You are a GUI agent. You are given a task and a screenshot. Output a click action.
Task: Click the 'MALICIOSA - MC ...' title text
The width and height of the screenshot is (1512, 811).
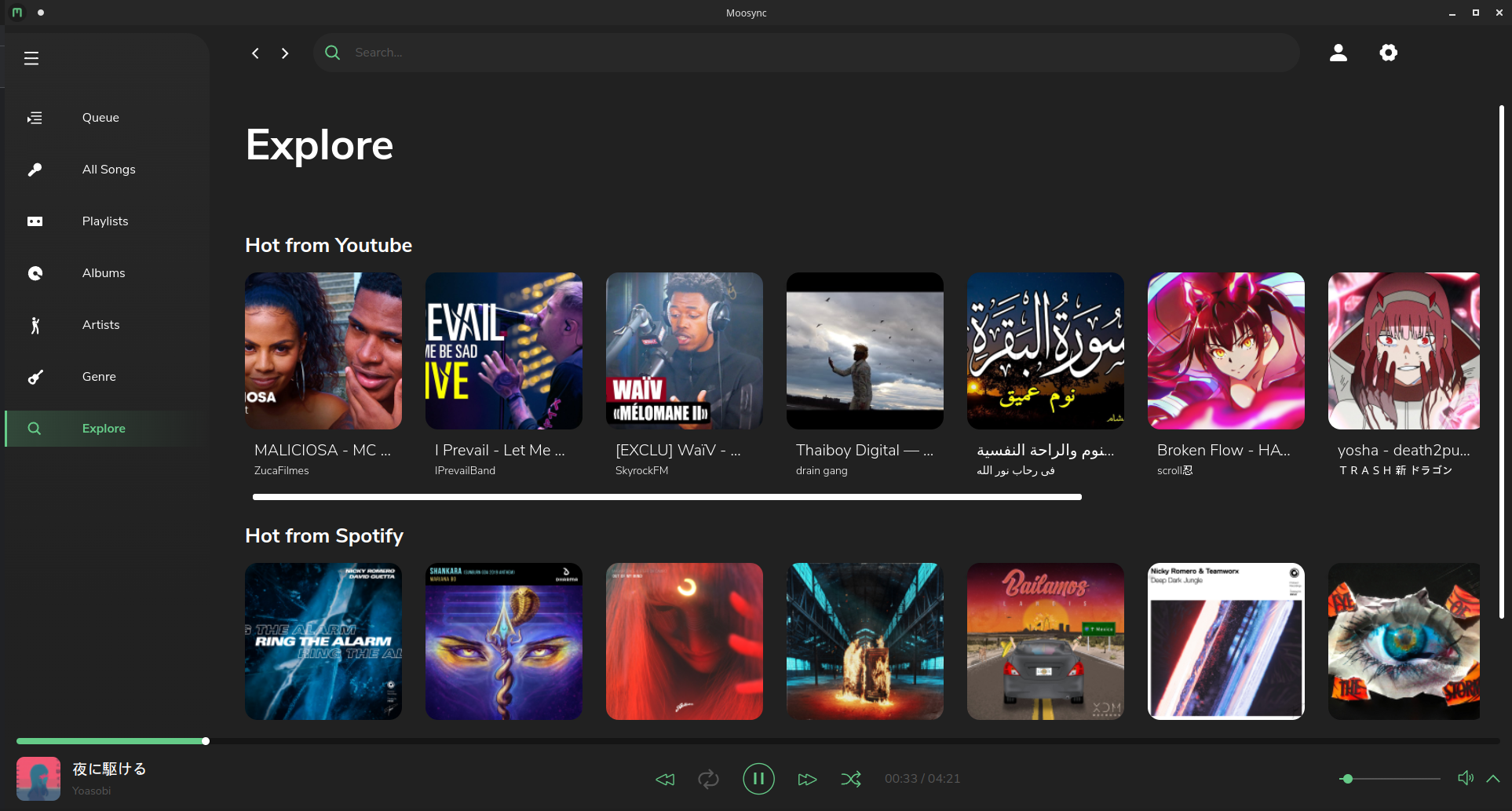pyautogui.click(x=323, y=451)
